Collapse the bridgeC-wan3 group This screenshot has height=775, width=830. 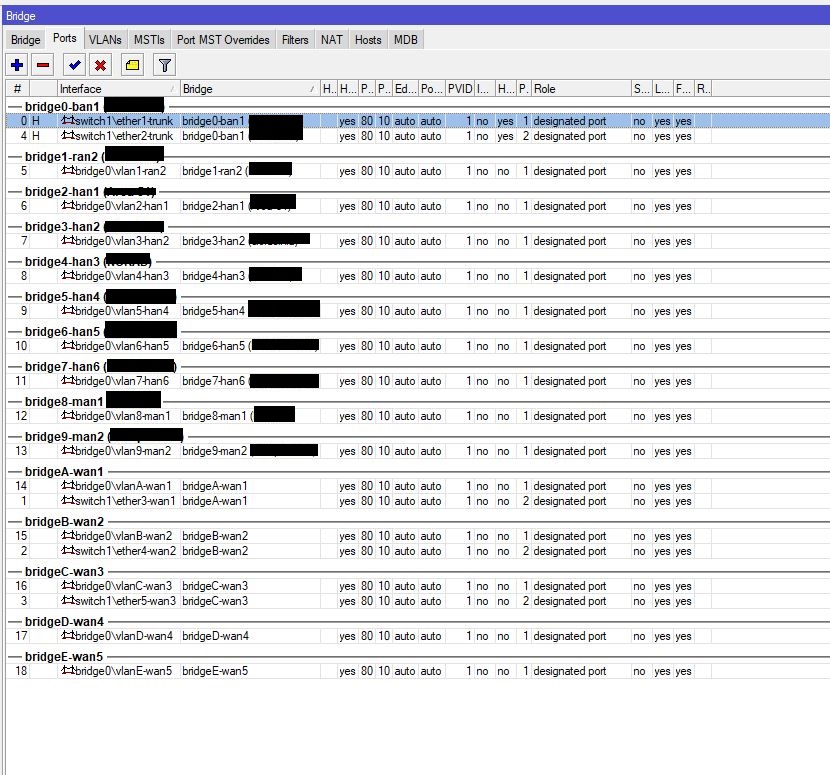coord(15,572)
